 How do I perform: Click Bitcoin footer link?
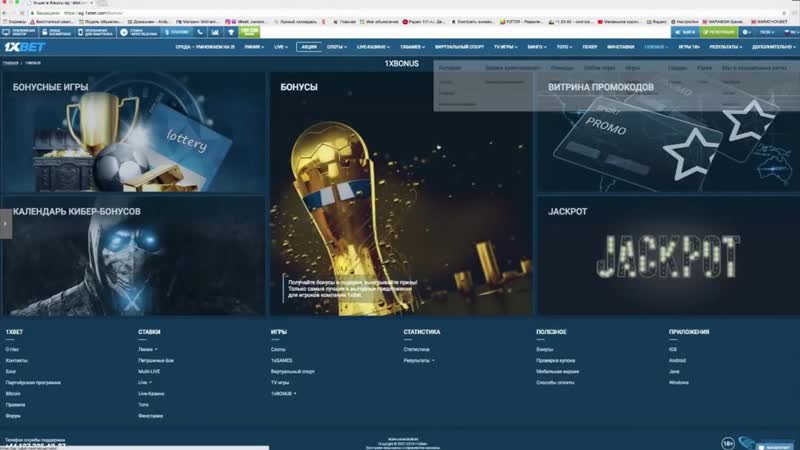pos(13,394)
